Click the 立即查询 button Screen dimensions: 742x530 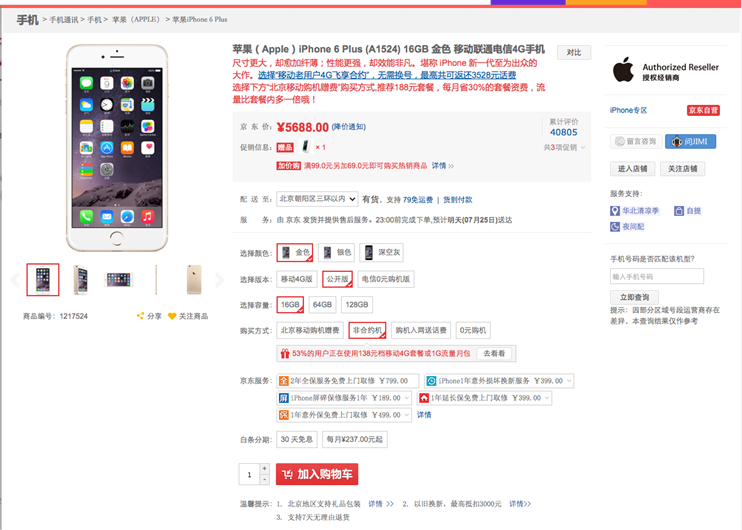pos(634,297)
